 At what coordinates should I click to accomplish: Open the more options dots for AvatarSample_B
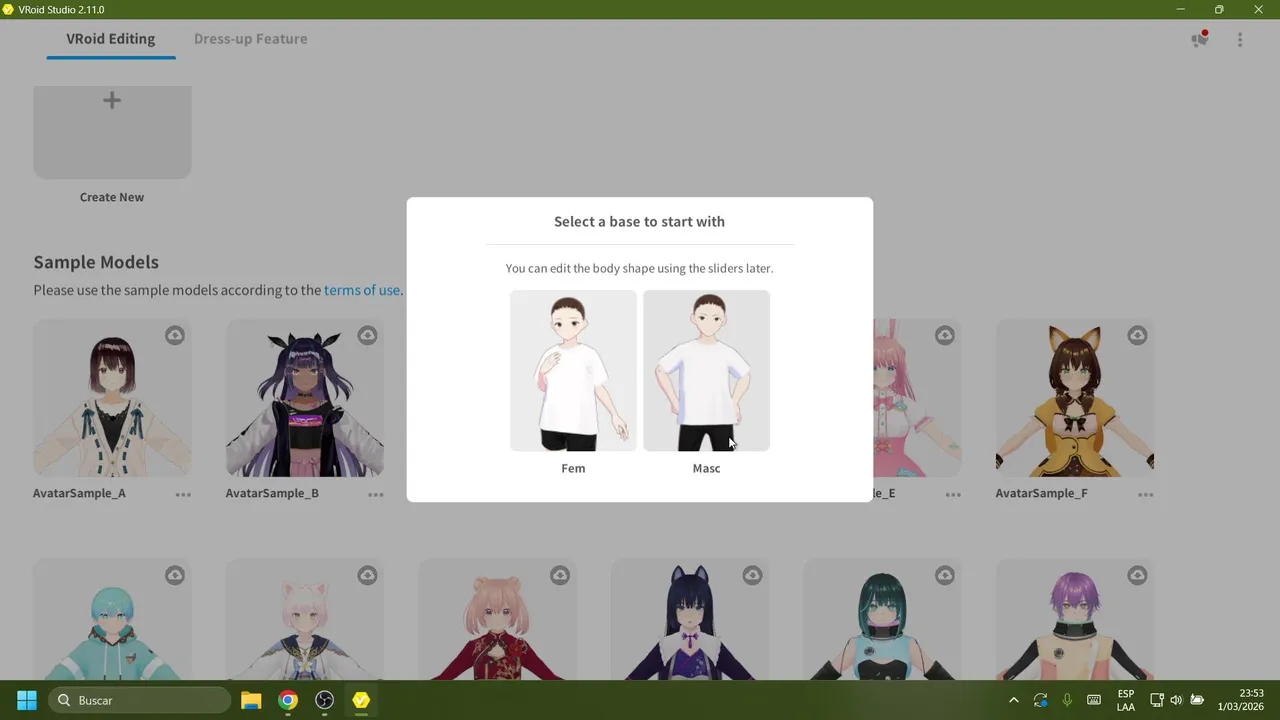click(375, 494)
